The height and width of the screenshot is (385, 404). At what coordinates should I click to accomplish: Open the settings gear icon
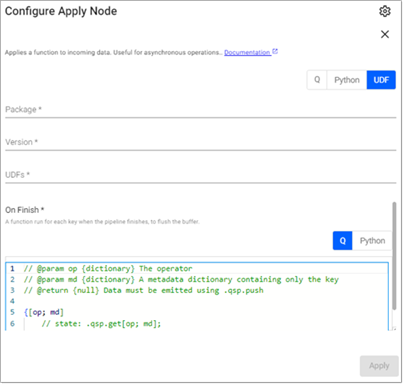click(x=385, y=11)
